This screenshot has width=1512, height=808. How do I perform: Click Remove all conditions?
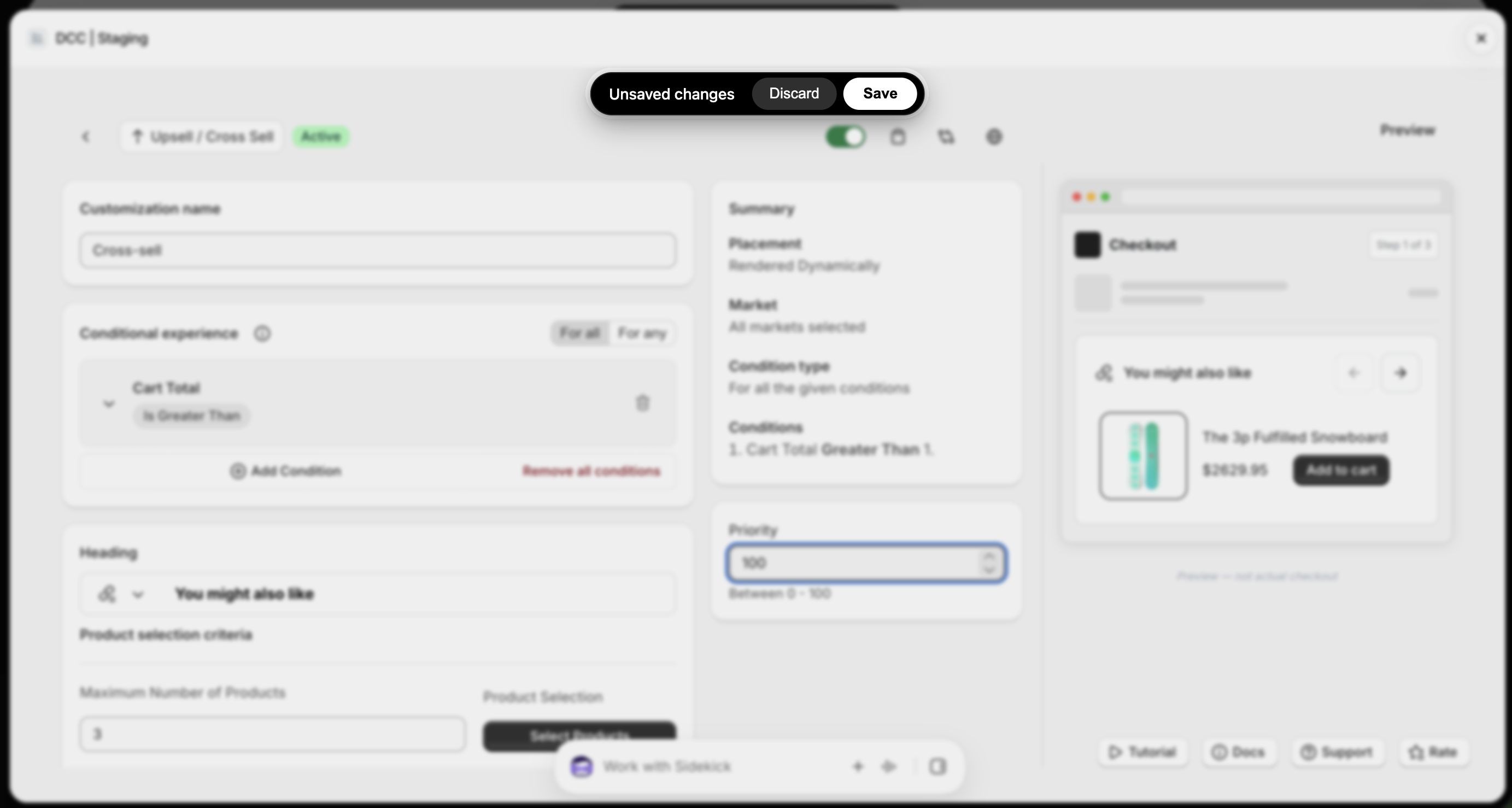[591, 471]
